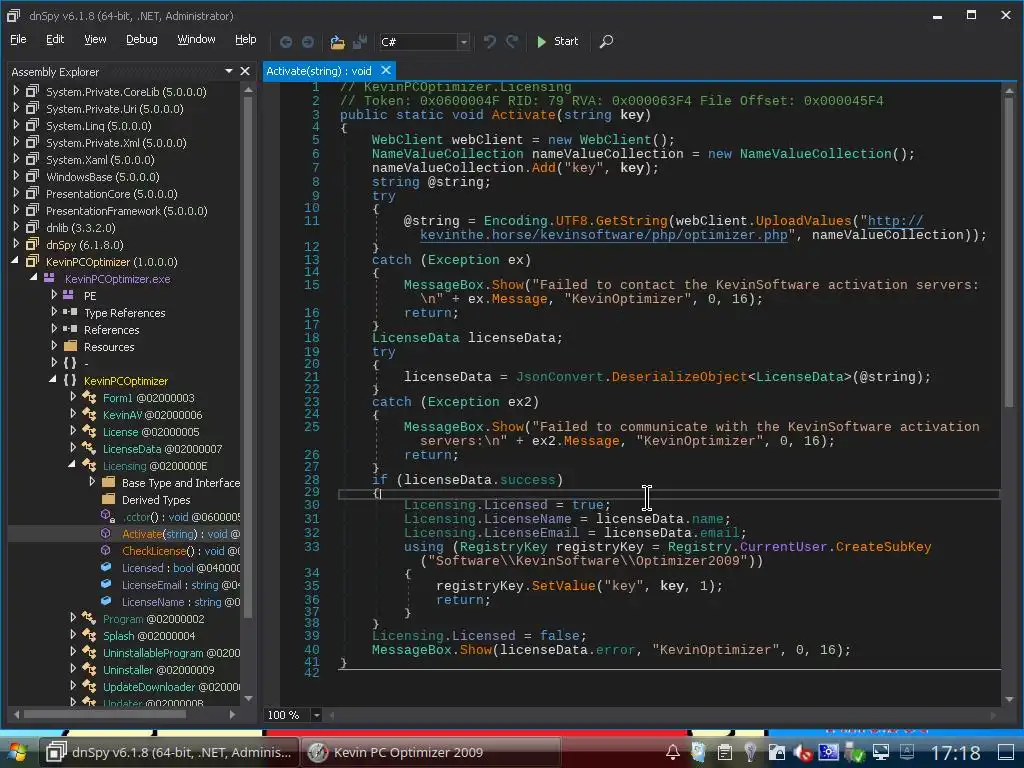Collapse the KevinPCOptimizer (1.0.0.0) assembly
This screenshot has width=1024, height=768.
click(x=15, y=261)
